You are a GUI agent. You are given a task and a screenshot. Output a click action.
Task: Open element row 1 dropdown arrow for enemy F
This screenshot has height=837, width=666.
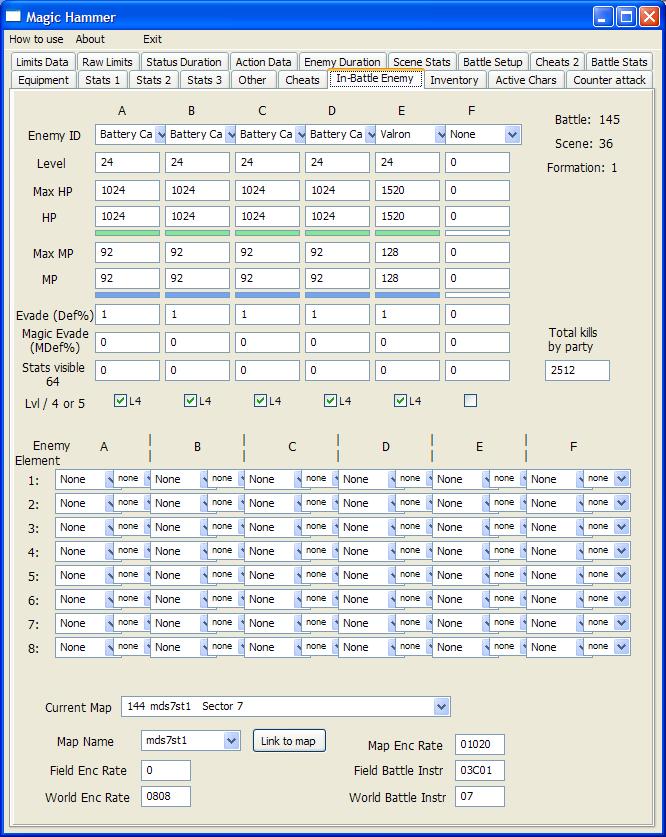tap(622, 479)
